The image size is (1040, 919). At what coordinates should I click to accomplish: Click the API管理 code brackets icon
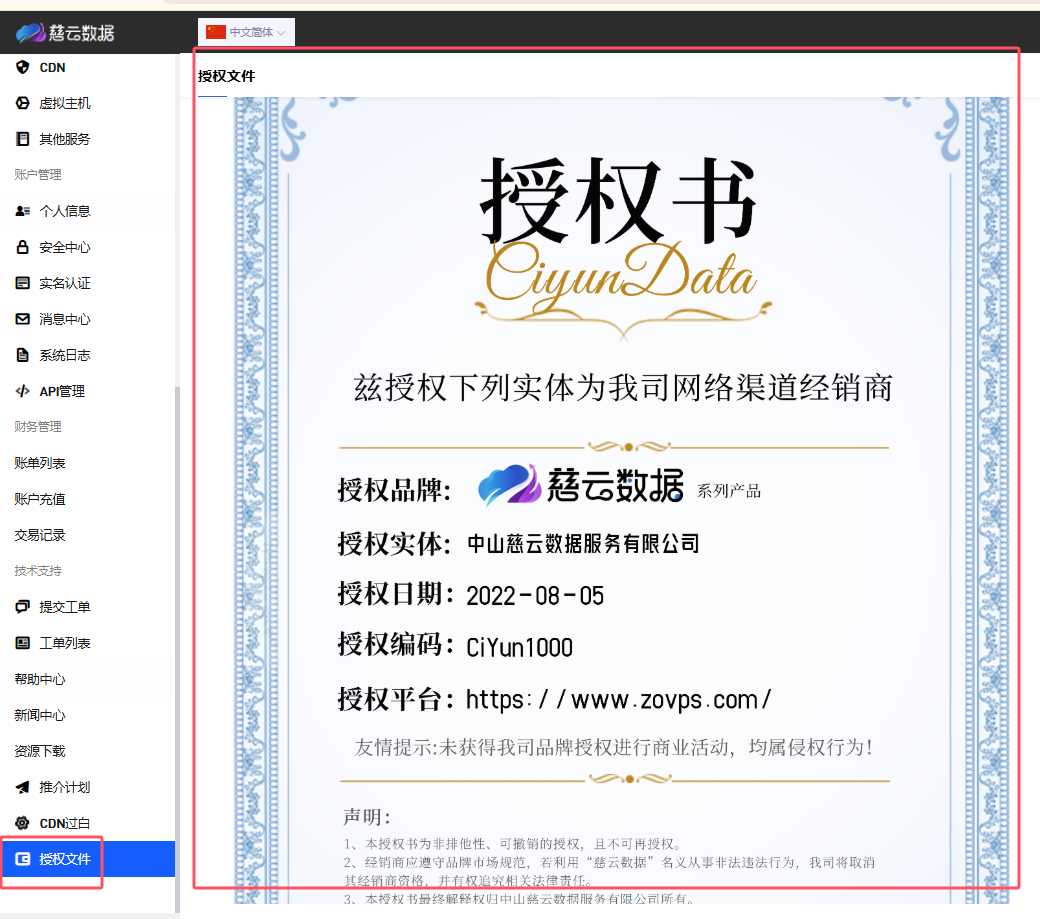pos(22,391)
